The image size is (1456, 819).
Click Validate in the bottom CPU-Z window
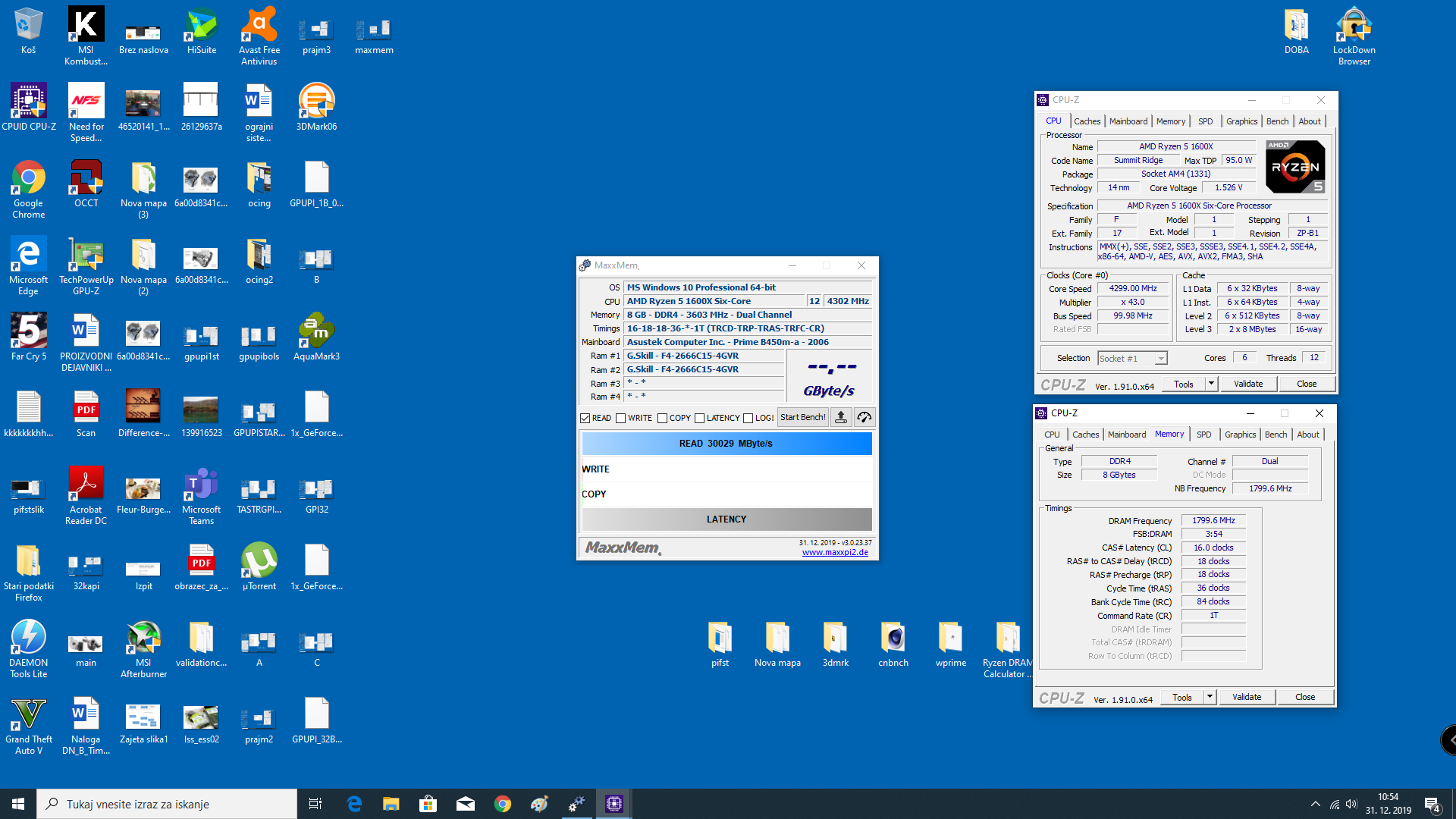1247,697
